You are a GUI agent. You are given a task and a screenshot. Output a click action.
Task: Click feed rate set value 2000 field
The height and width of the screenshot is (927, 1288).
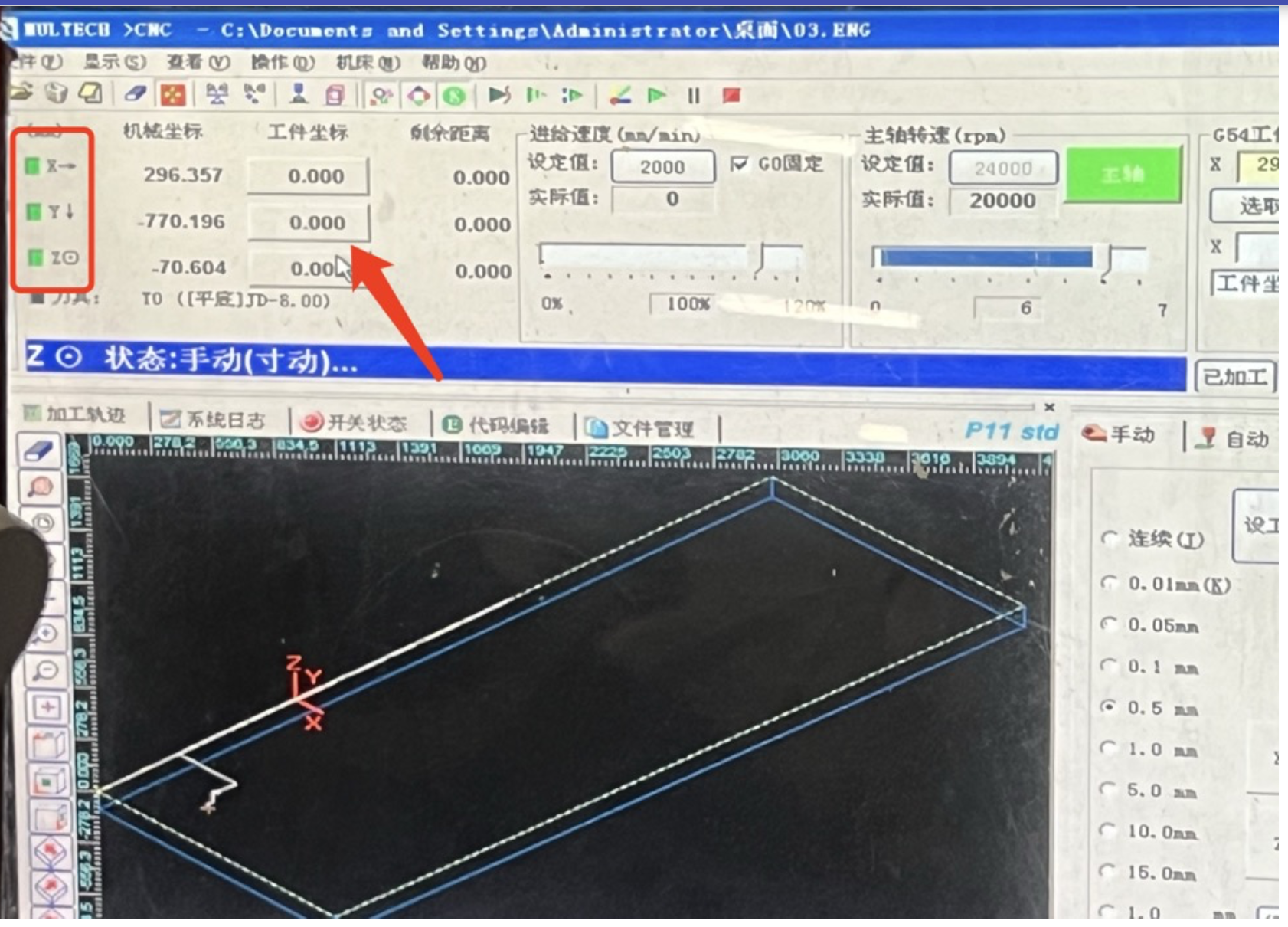pyautogui.click(x=662, y=167)
